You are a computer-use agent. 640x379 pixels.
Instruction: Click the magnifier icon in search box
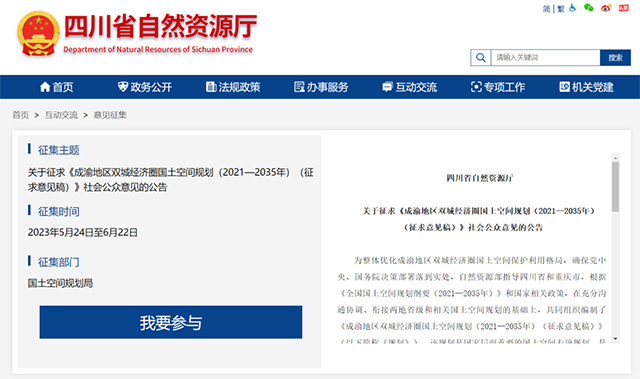(481, 58)
